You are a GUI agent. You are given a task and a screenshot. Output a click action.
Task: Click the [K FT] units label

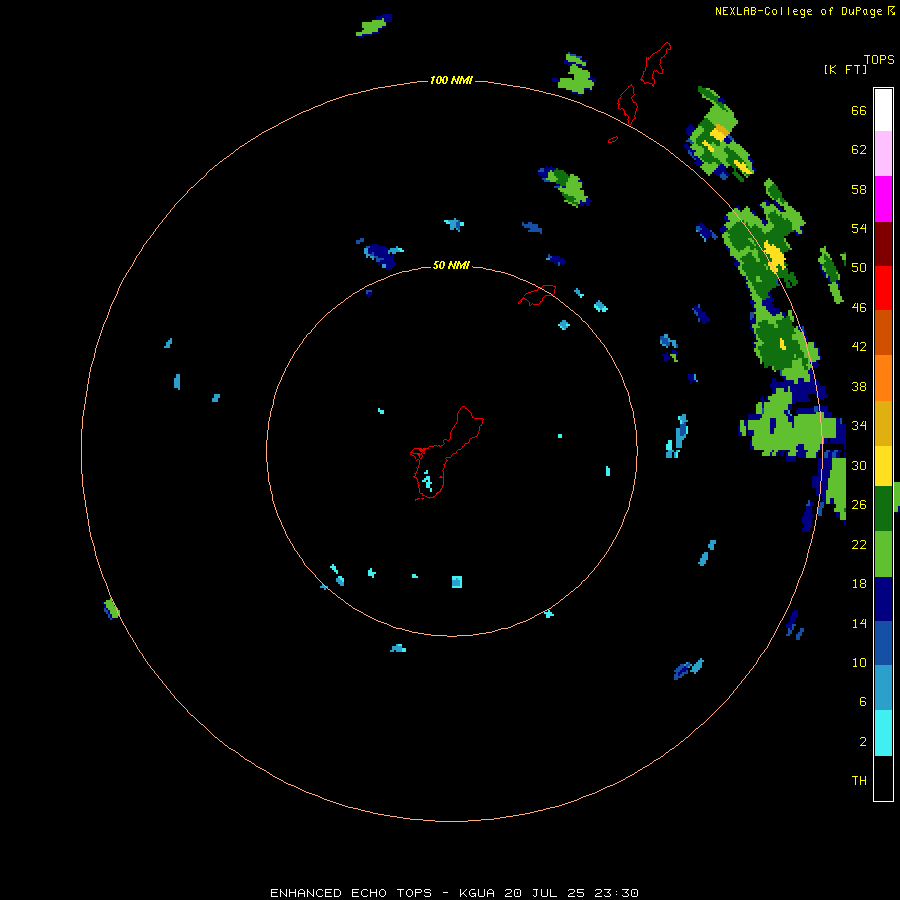pyautogui.click(x=845, y=69)
